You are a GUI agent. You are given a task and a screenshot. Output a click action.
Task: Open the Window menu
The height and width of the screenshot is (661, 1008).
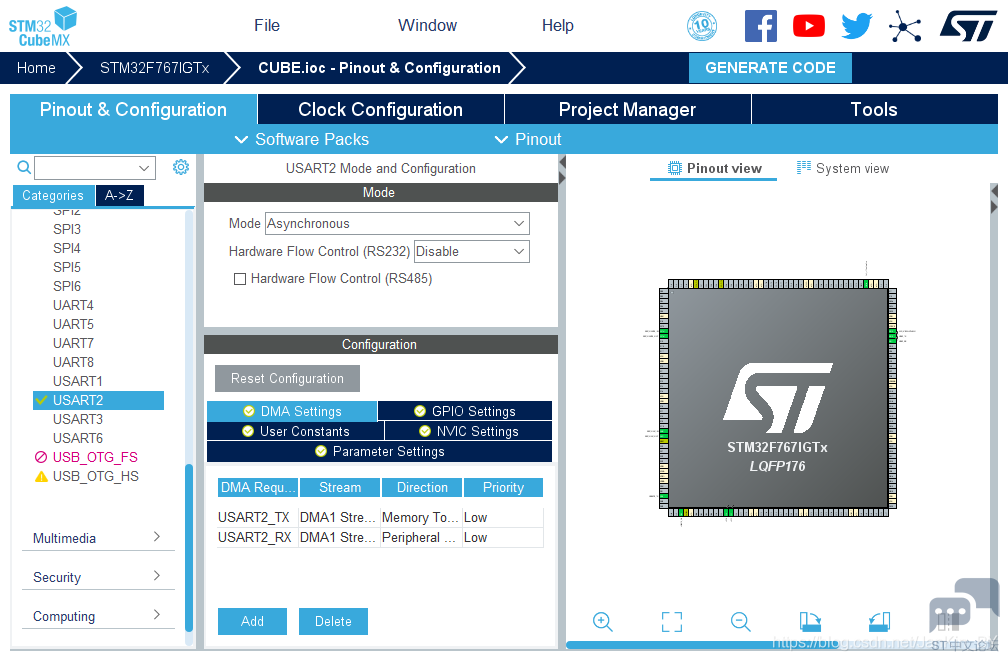(428, 26)
